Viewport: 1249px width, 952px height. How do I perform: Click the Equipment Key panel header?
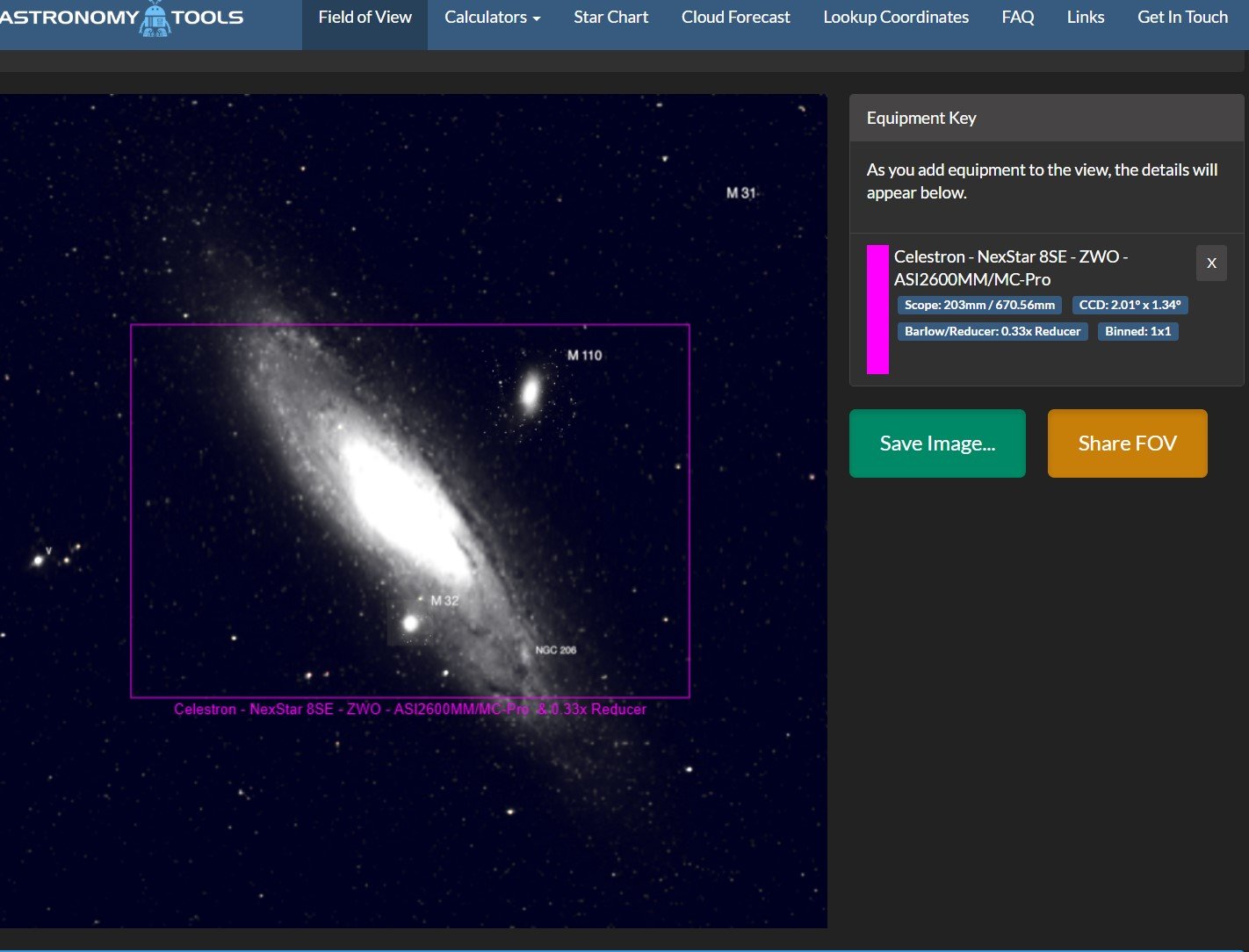pos(1046,118)
